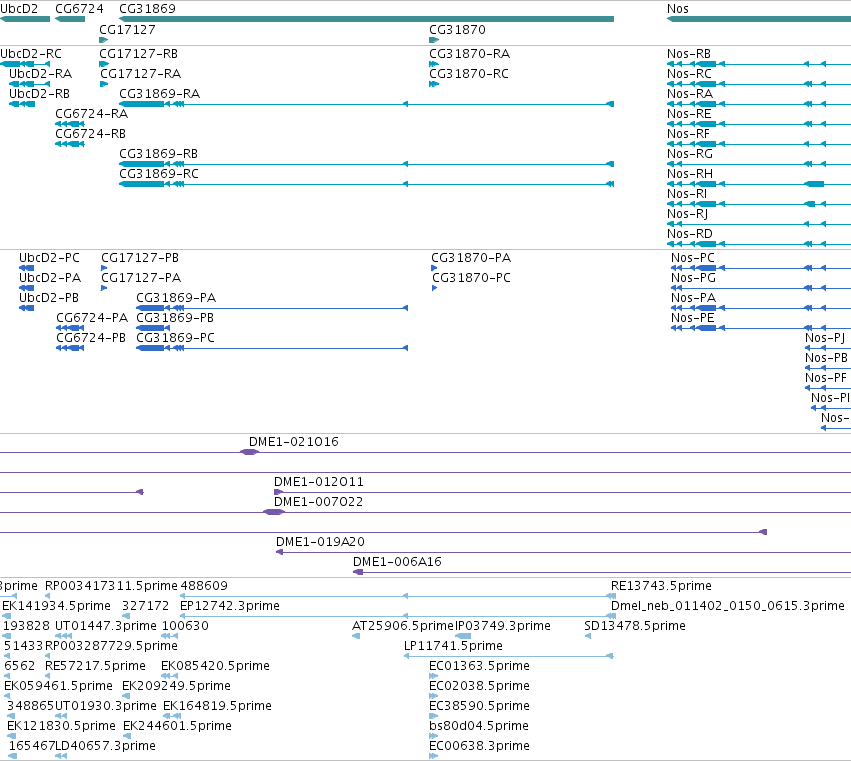Screen dimensions: 851x761
Task: Open transcript CG31869-RC
Action: point(159,174)
